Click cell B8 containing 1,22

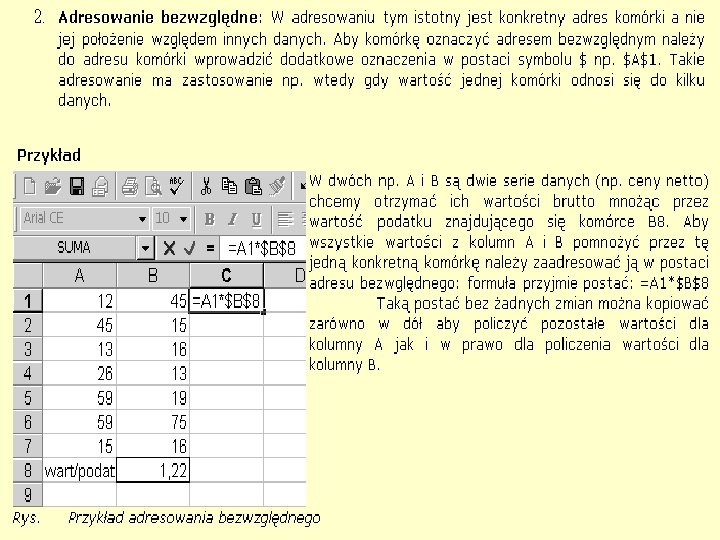(x=153, y=470)
